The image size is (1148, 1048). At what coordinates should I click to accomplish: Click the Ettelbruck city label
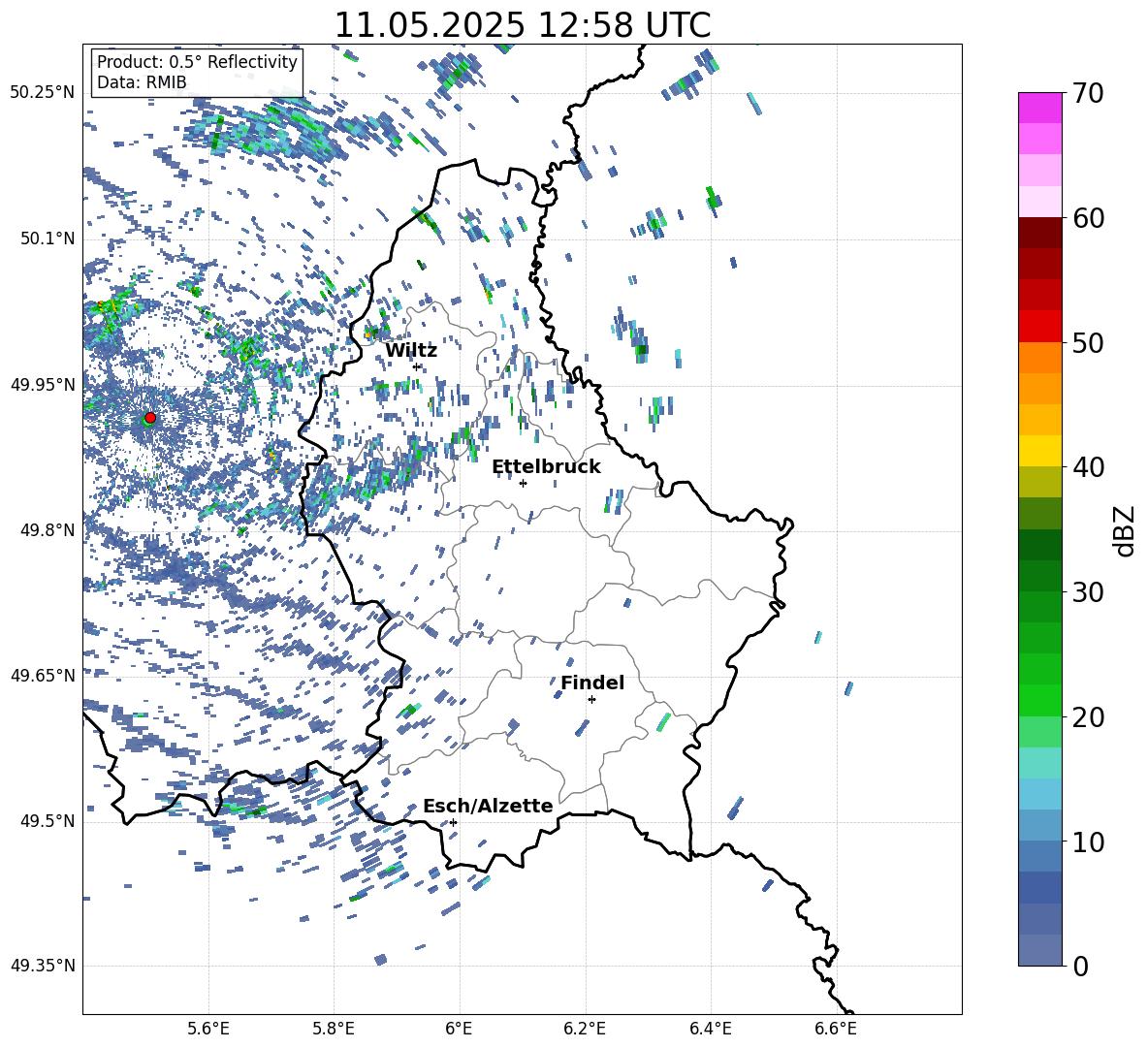[x=546, y=467]
